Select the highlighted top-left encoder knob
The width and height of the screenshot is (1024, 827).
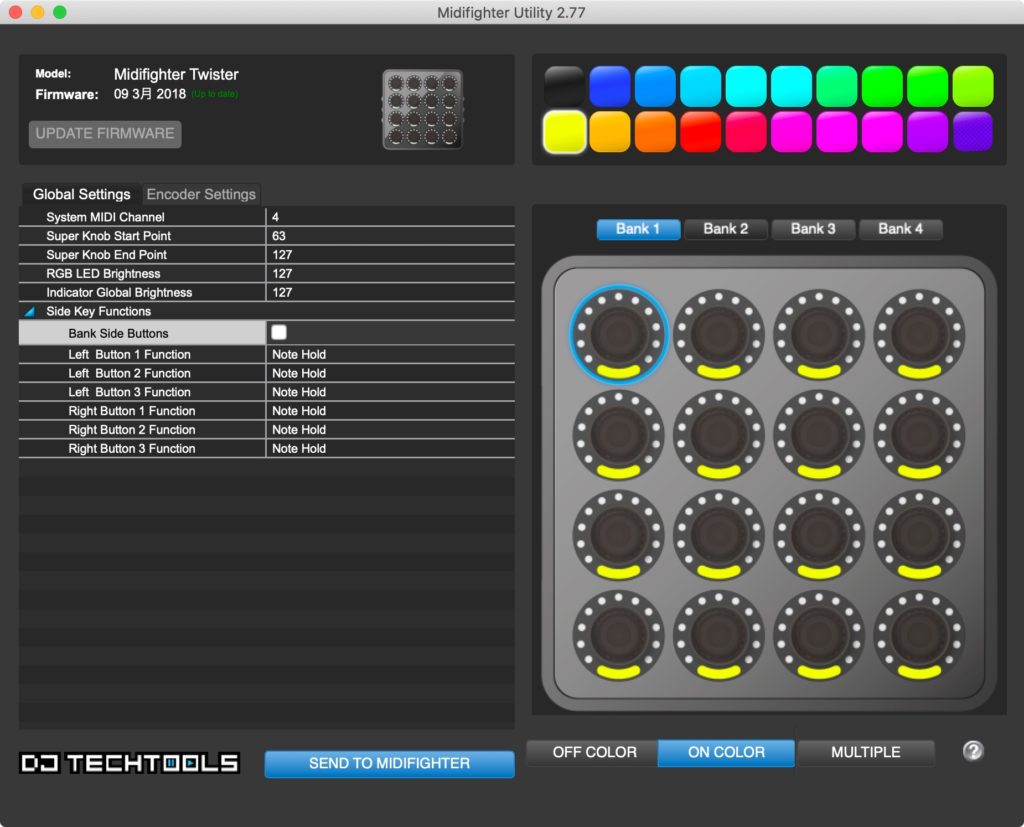(x=618, y=334)
